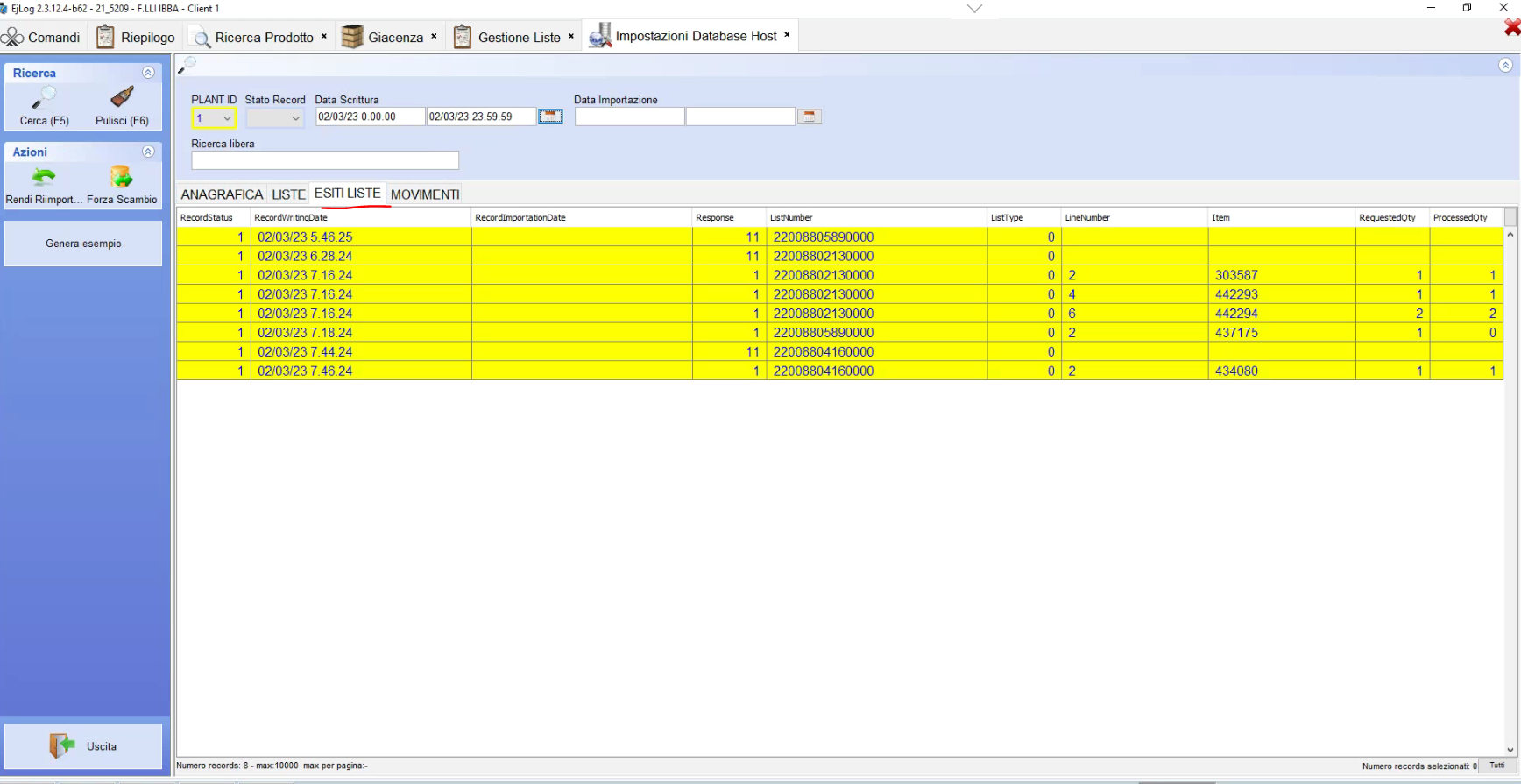Click the Forza Scambio icon
1521x784 pixels.
(121, 178)
